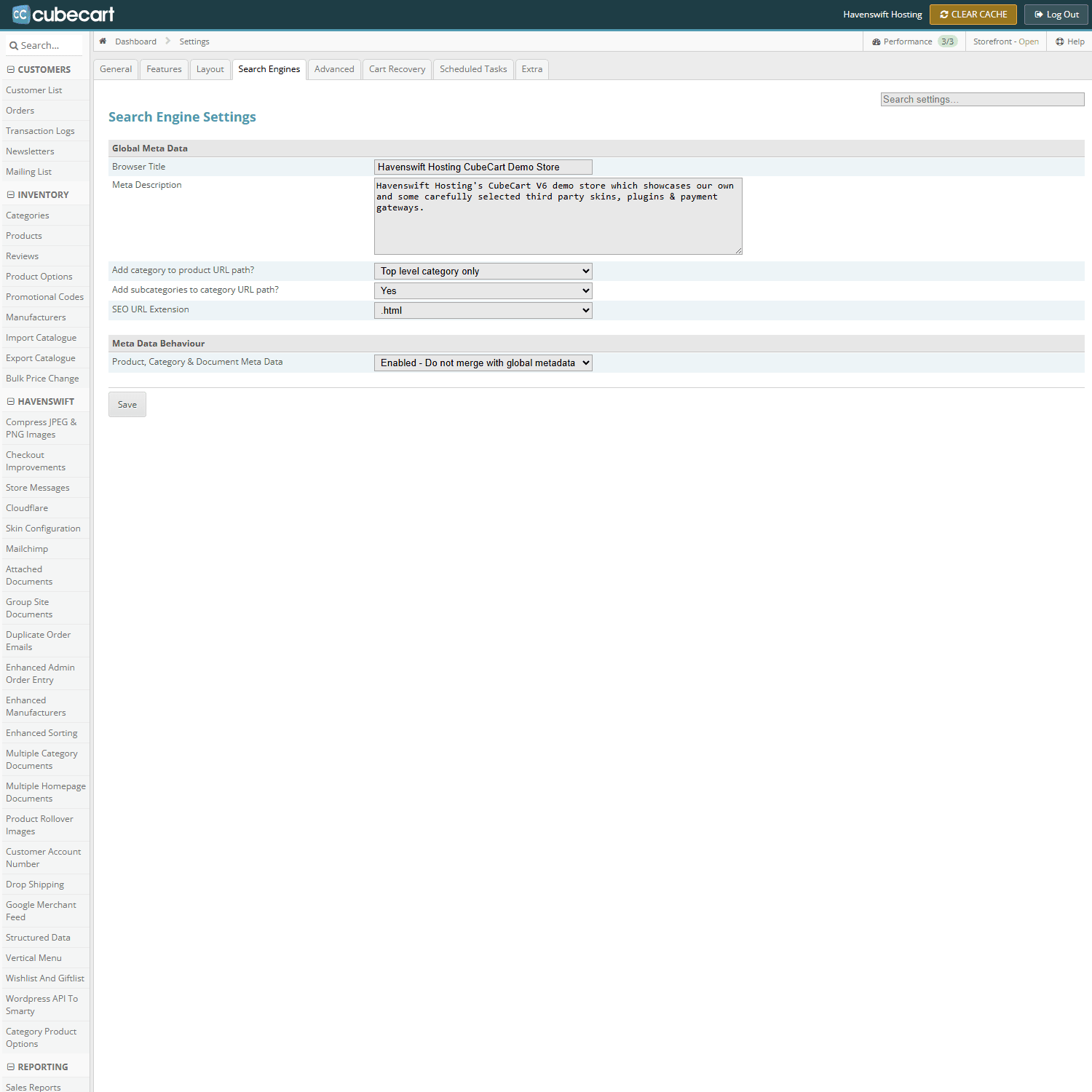
Task: Open Google Merchant Feed in sidebar
Action: click(41, 911)
